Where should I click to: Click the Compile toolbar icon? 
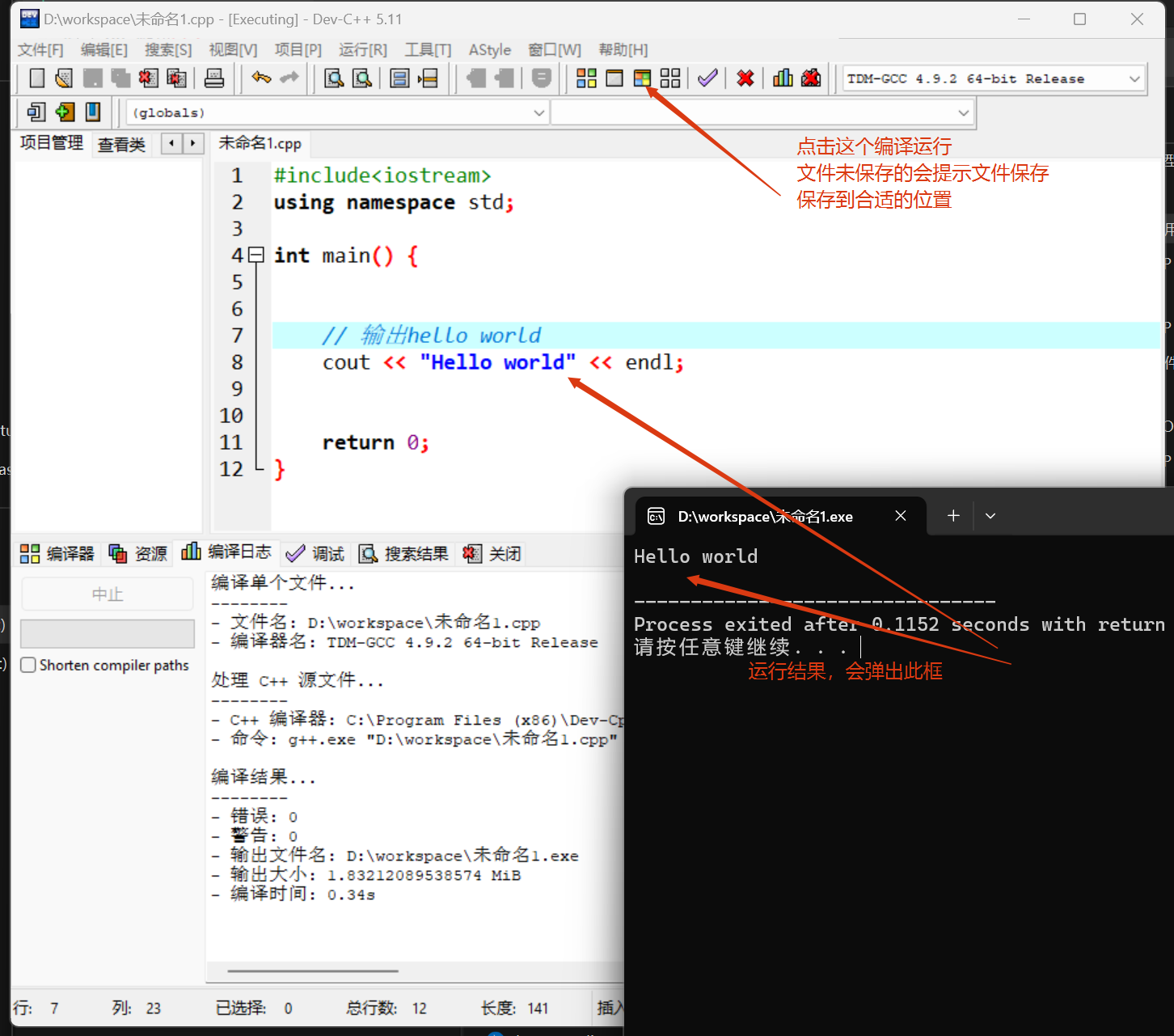click(x=586, y=78)
